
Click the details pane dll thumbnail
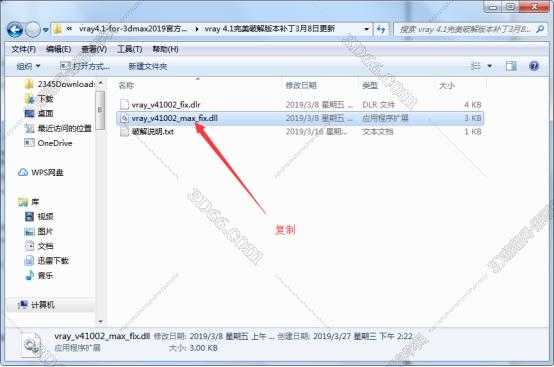tap(32, 344)
